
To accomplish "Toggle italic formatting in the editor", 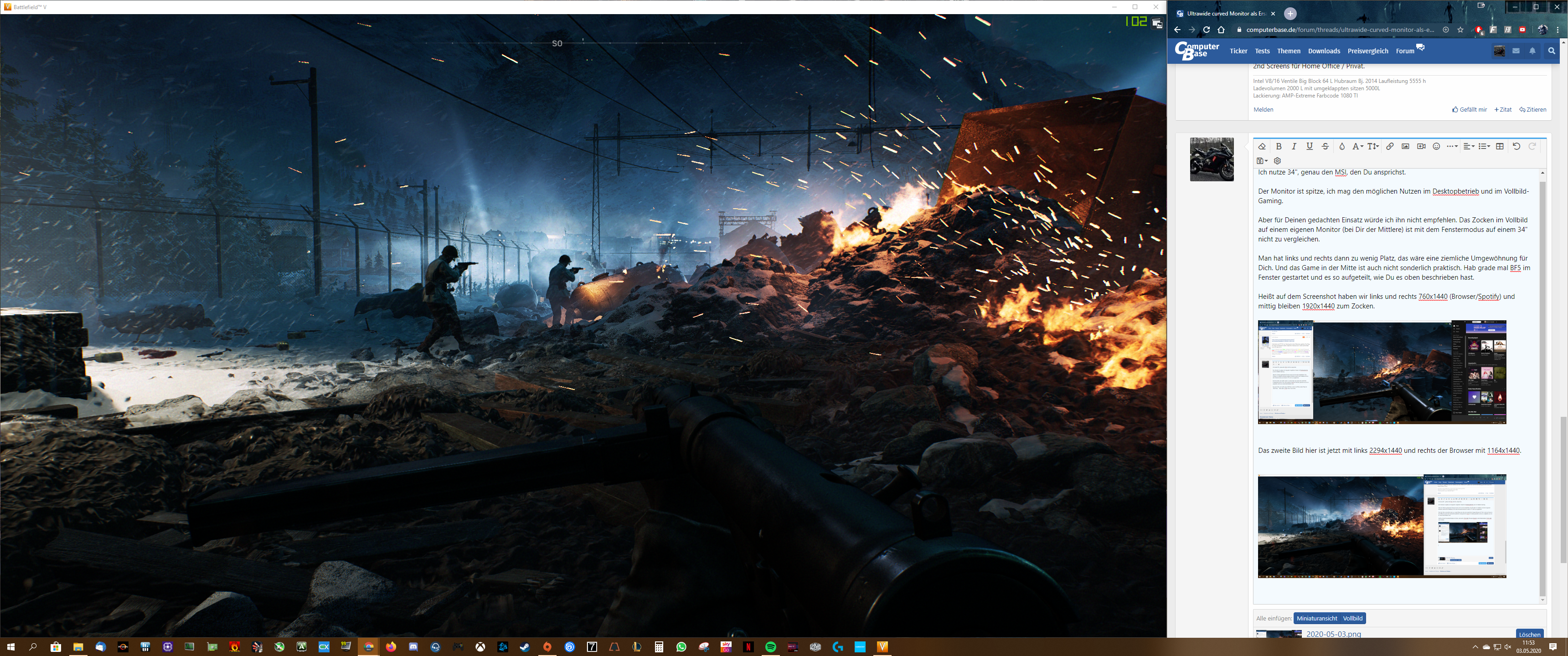I will (x=1294, y=146).
